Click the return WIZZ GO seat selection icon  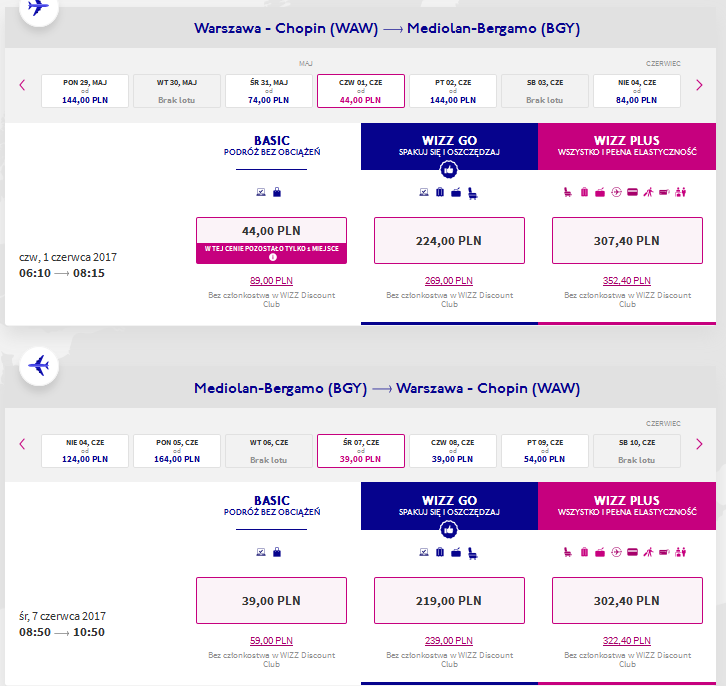click(x=473, y=553)
